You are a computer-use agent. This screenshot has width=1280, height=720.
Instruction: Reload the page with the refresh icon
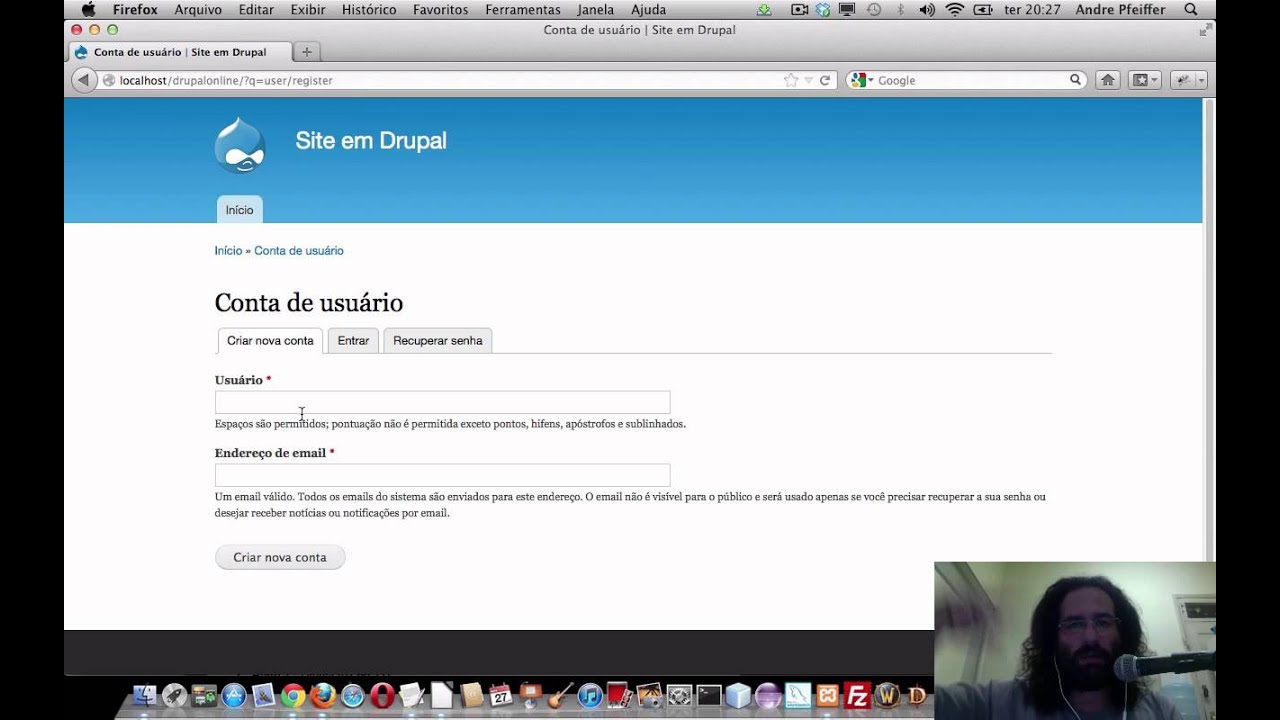click(x=825, y=80)
